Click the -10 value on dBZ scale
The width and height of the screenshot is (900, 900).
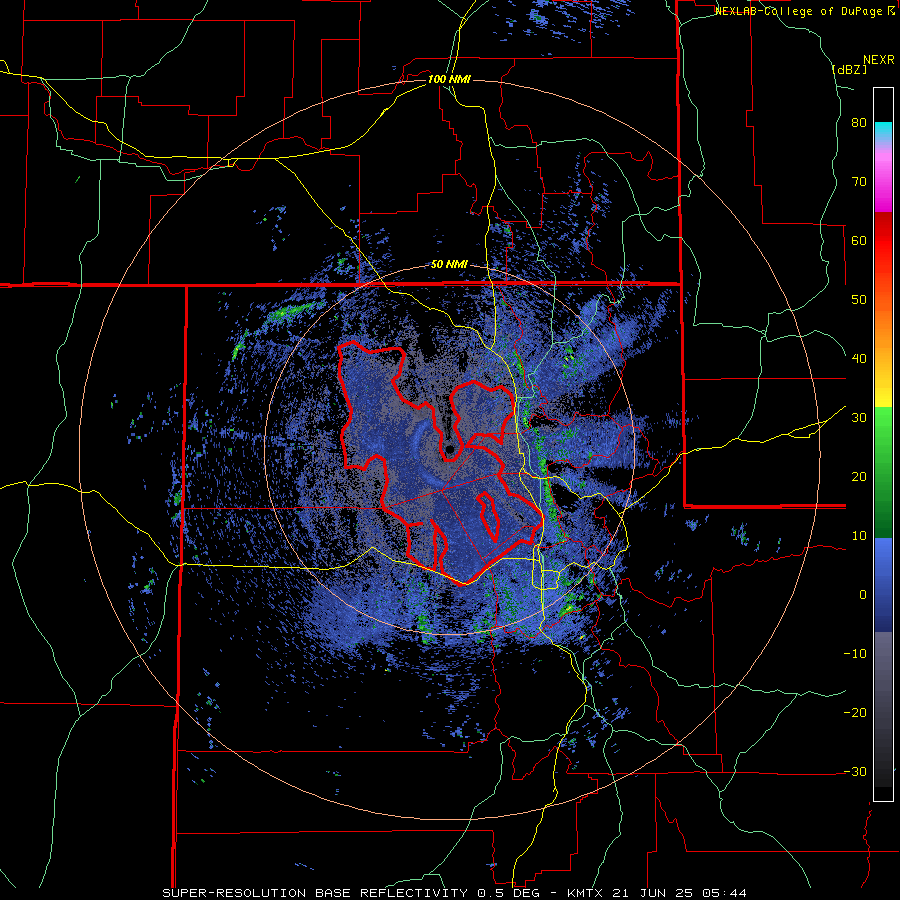(855, 654)
